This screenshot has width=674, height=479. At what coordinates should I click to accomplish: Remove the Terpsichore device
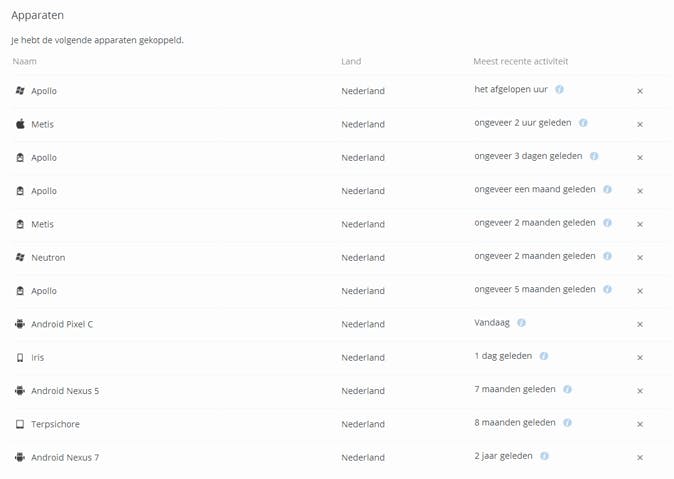pyautogui.click(x=640, y=424)
